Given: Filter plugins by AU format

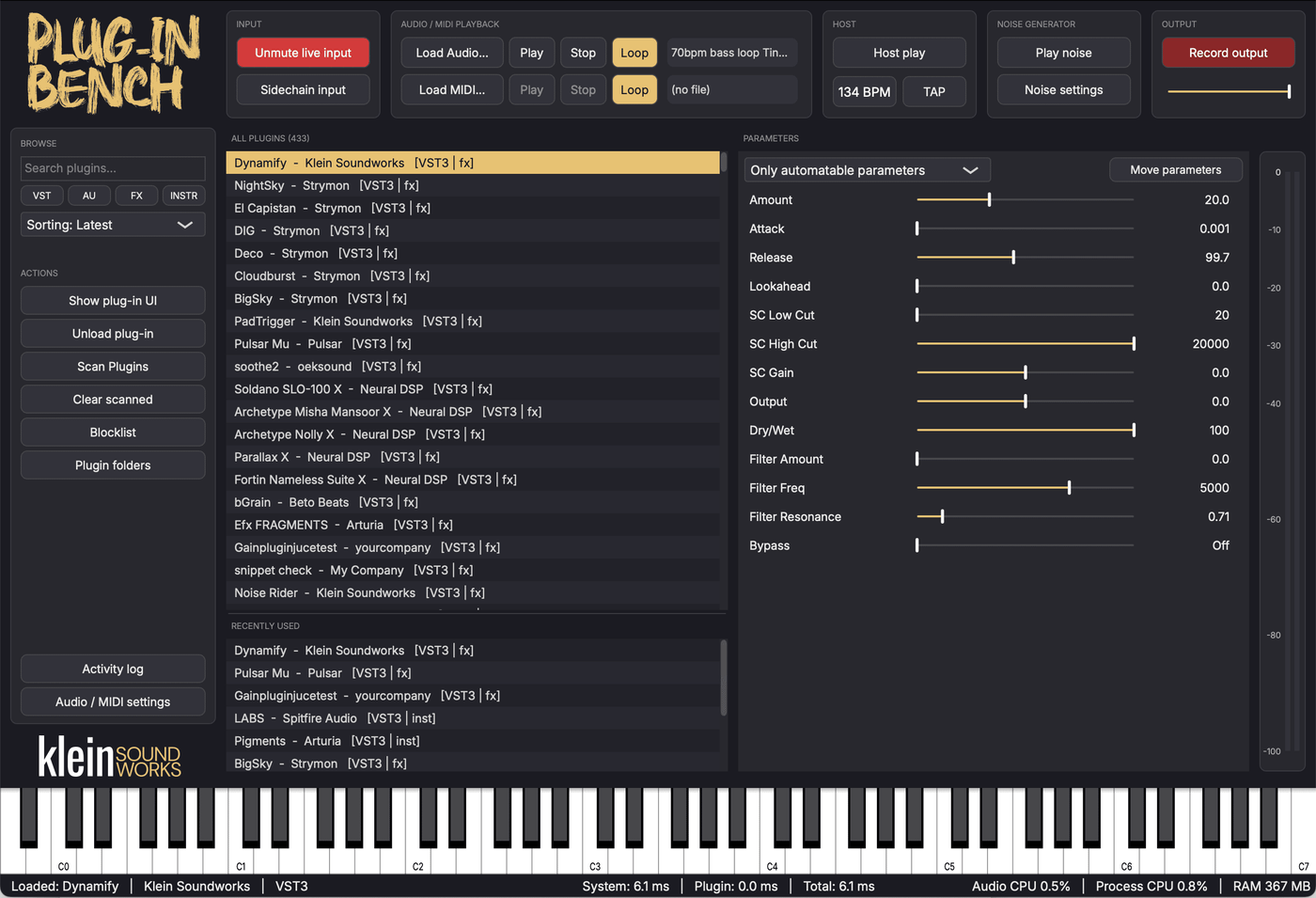Looking at the screenshot, I should click(x=89, y=196).
